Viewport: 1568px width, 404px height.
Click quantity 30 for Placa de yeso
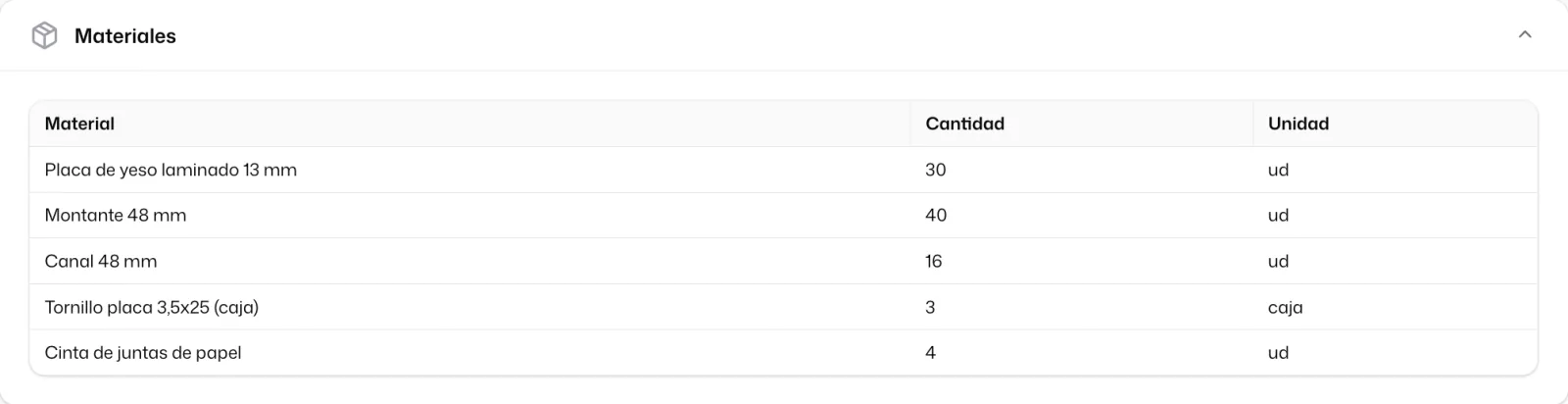coord(936,170)
